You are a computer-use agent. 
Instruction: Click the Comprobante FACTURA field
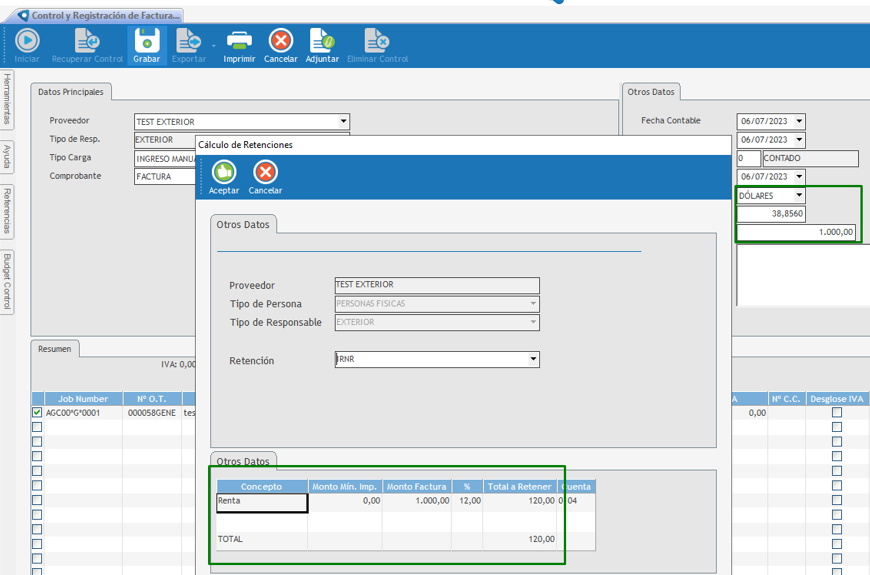165,176
